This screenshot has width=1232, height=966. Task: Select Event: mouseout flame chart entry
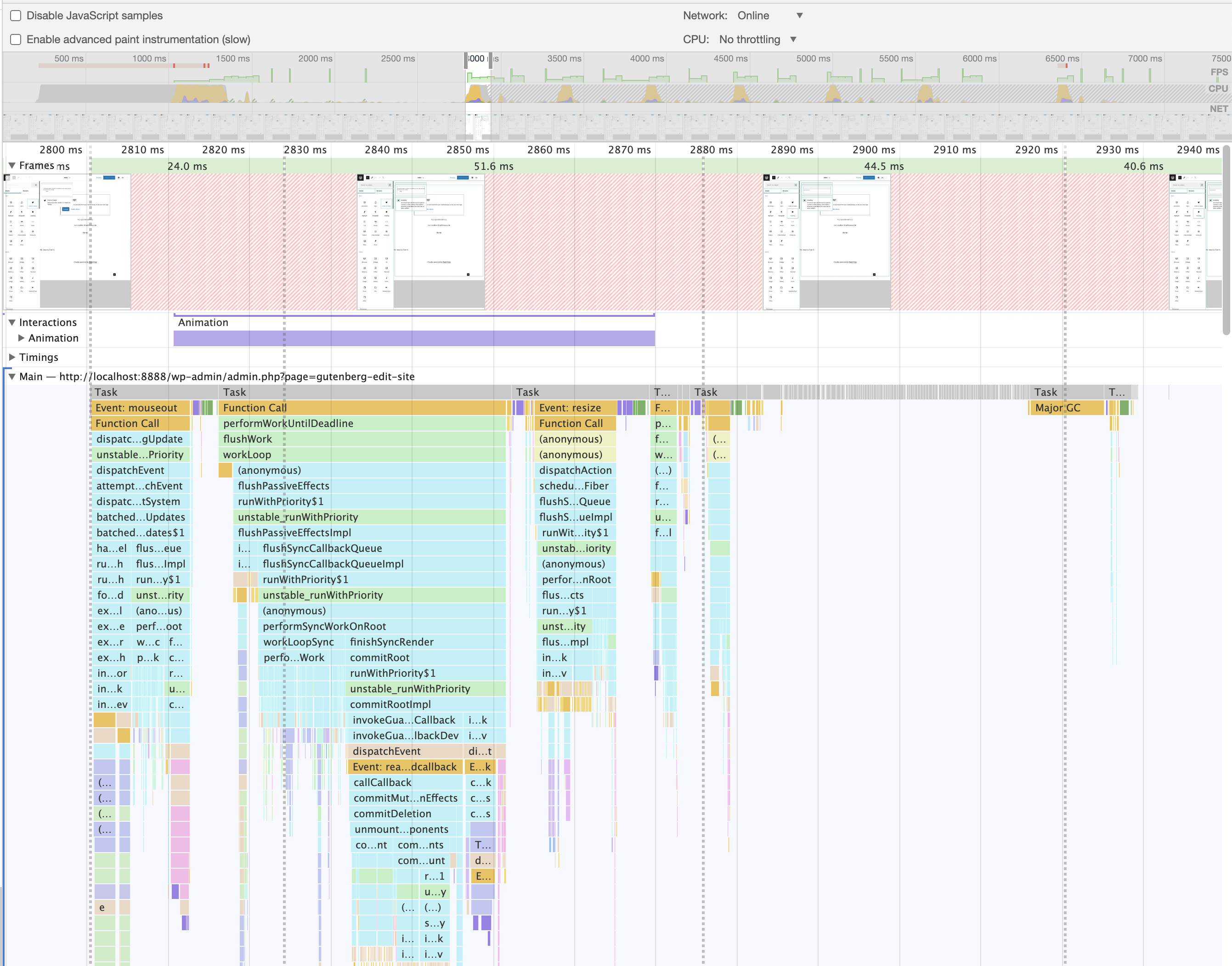(141, 408)
